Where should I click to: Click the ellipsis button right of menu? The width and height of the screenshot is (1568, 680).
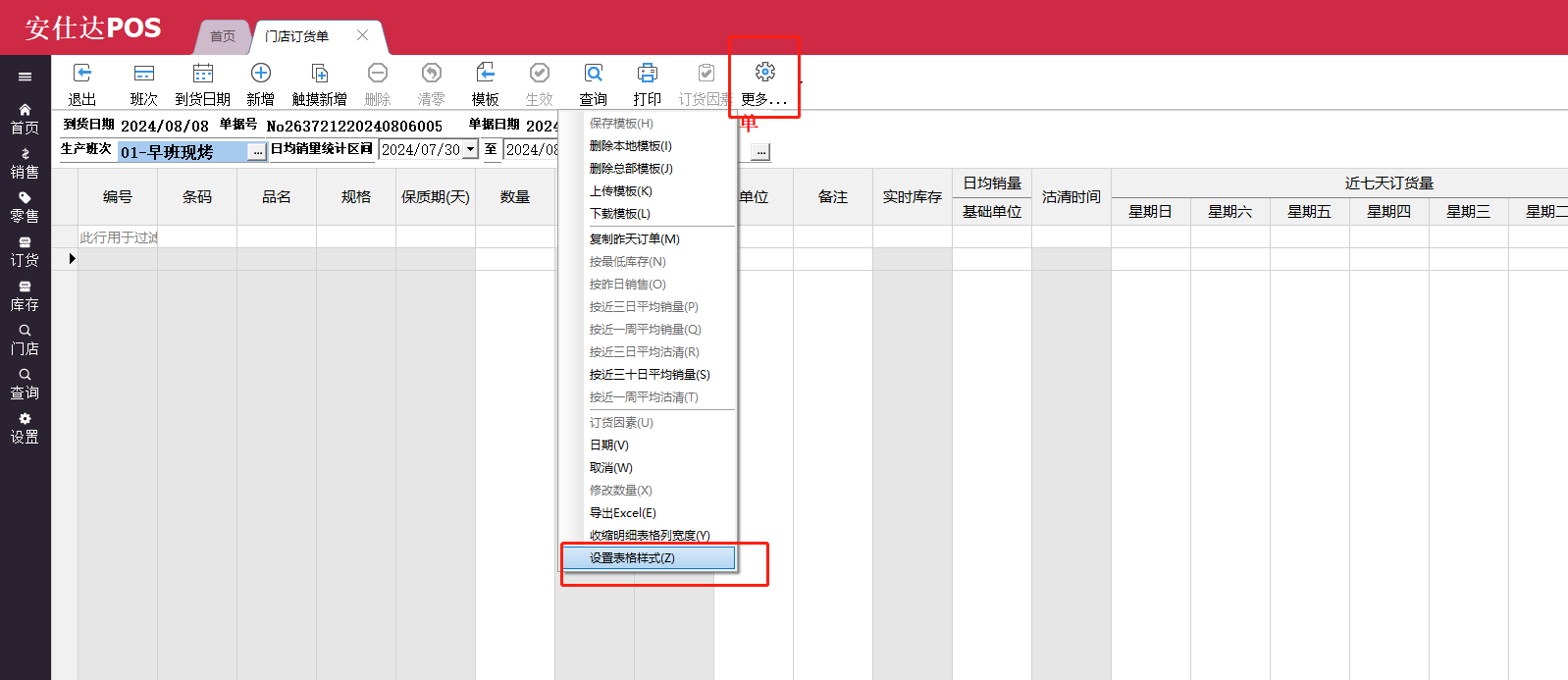point(760,152)
